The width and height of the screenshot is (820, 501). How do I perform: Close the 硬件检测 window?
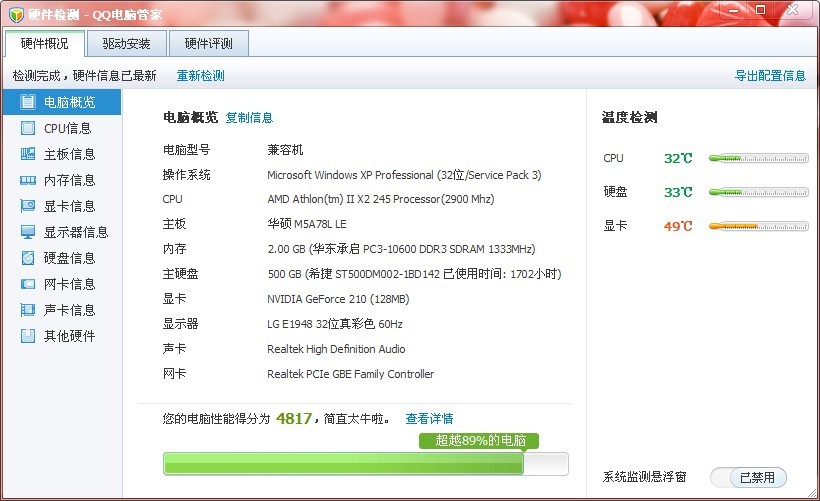point(793,9)
